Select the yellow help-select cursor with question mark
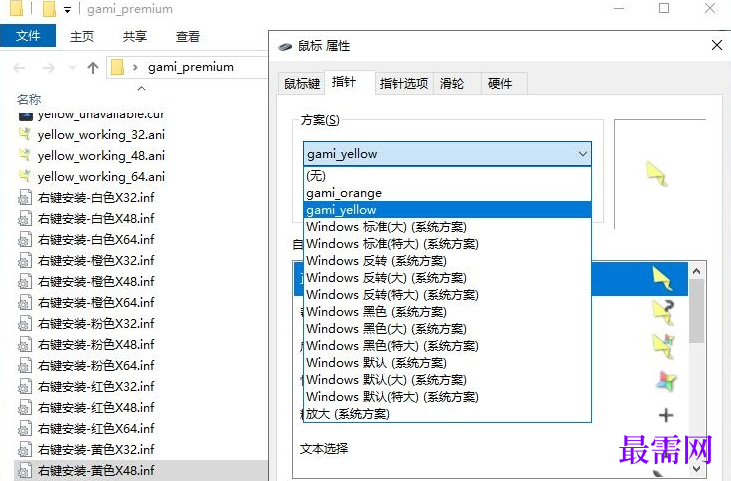 tap(664, 312)
